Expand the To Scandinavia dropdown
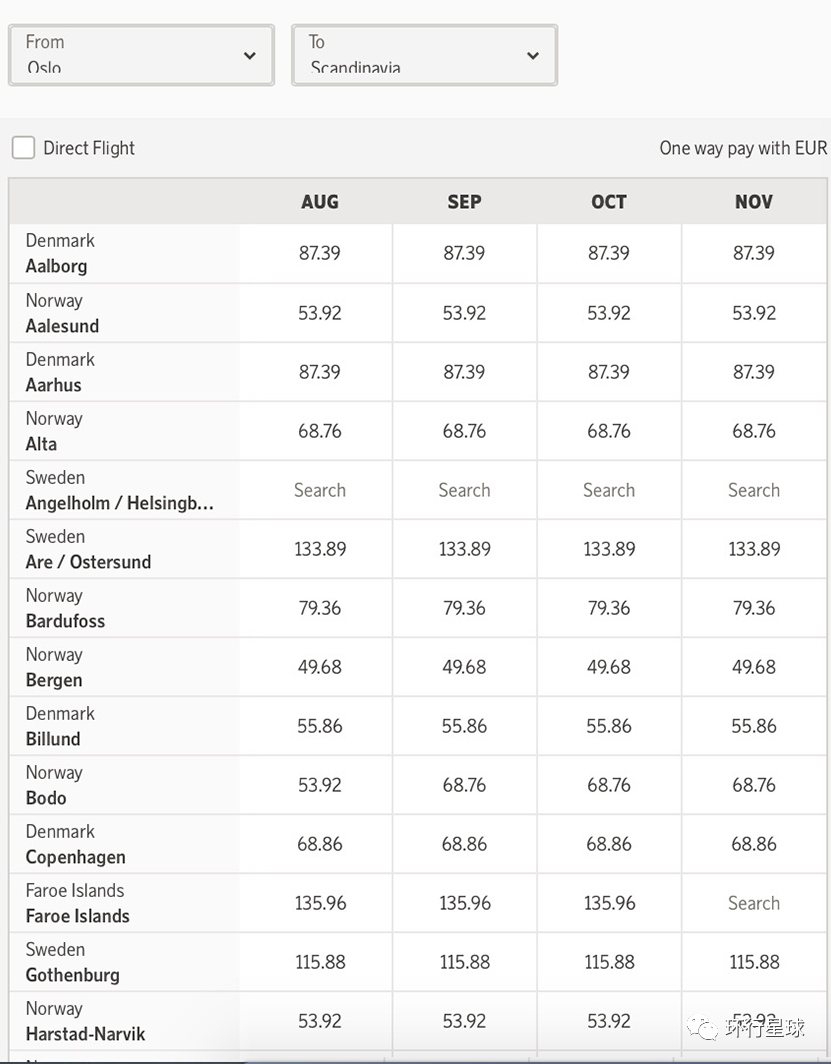 tap(424, 55)
